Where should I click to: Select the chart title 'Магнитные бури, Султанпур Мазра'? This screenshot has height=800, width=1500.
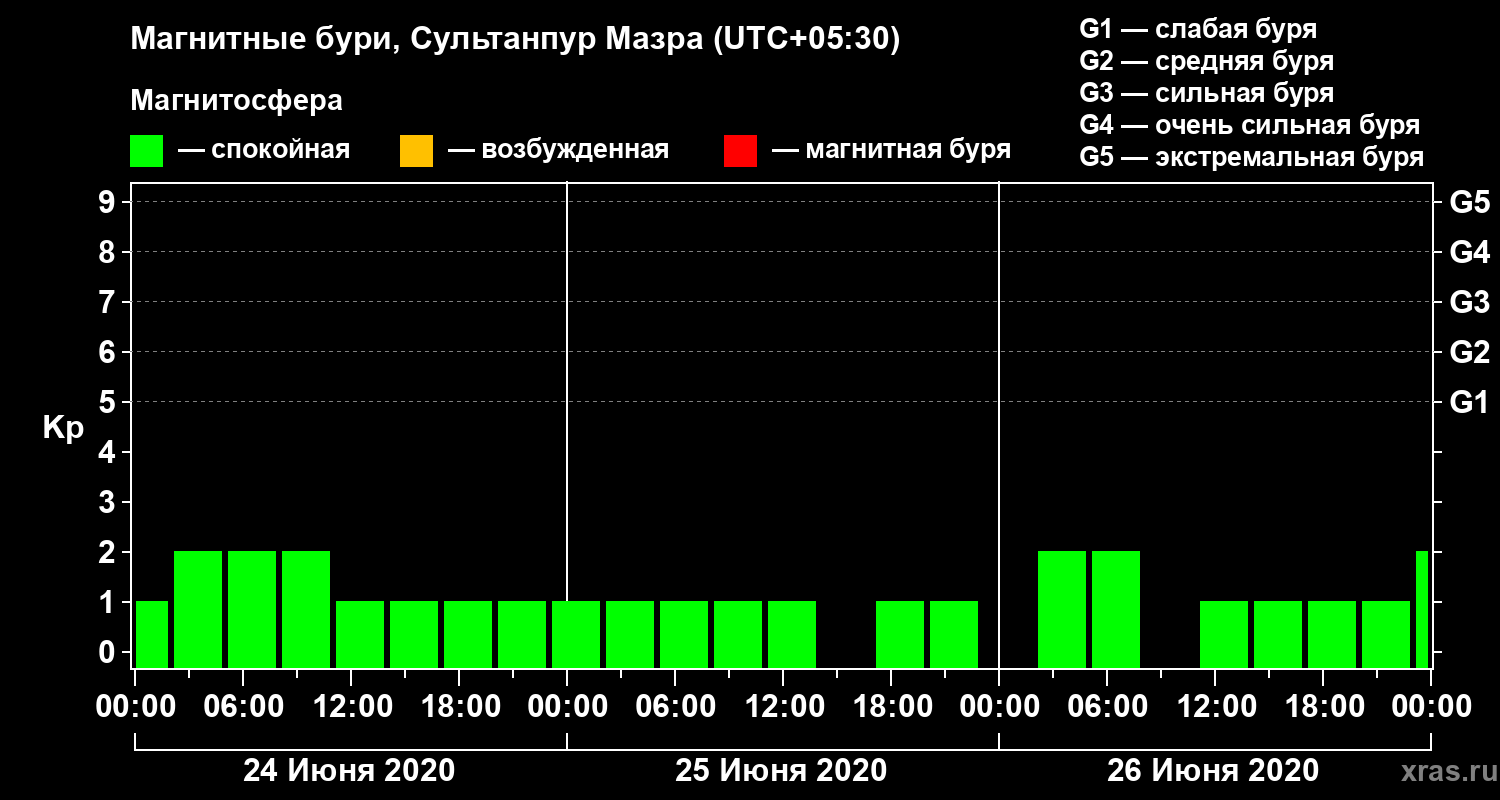pos(415,41)
